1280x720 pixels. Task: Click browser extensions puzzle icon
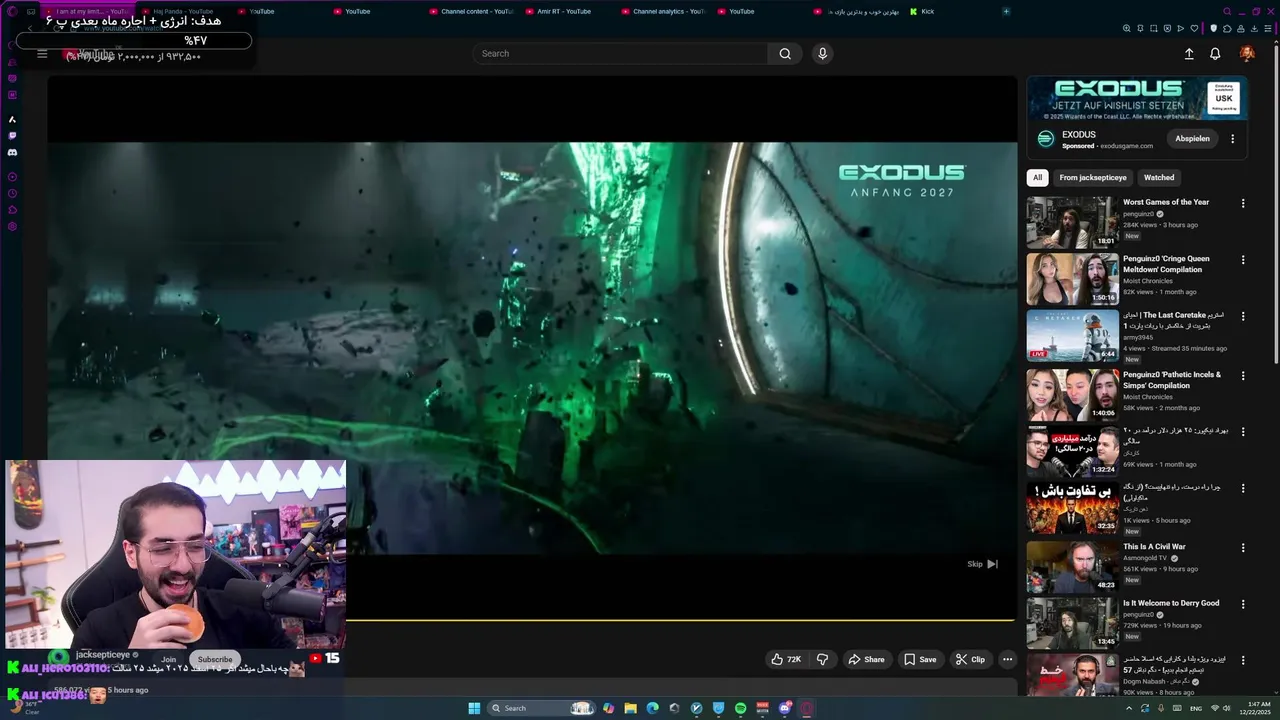pos(1227,29)
